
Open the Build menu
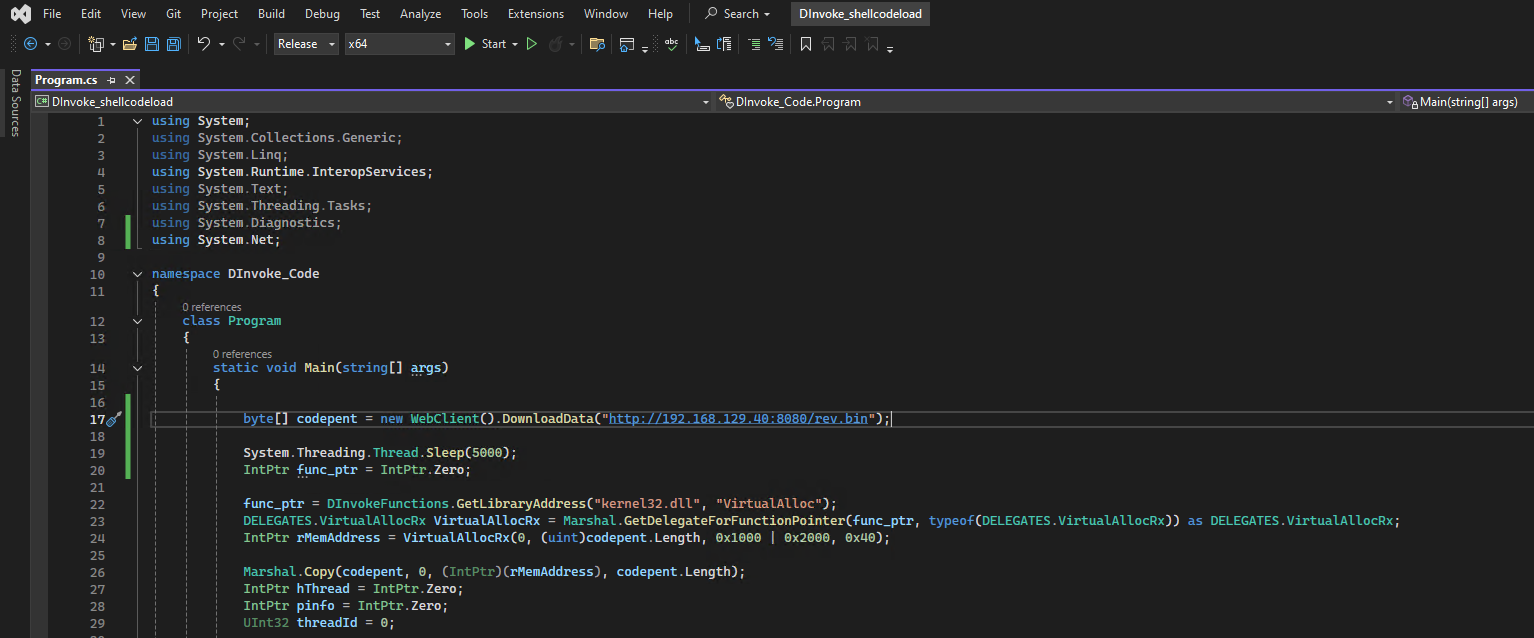click(x=271, y=14)
